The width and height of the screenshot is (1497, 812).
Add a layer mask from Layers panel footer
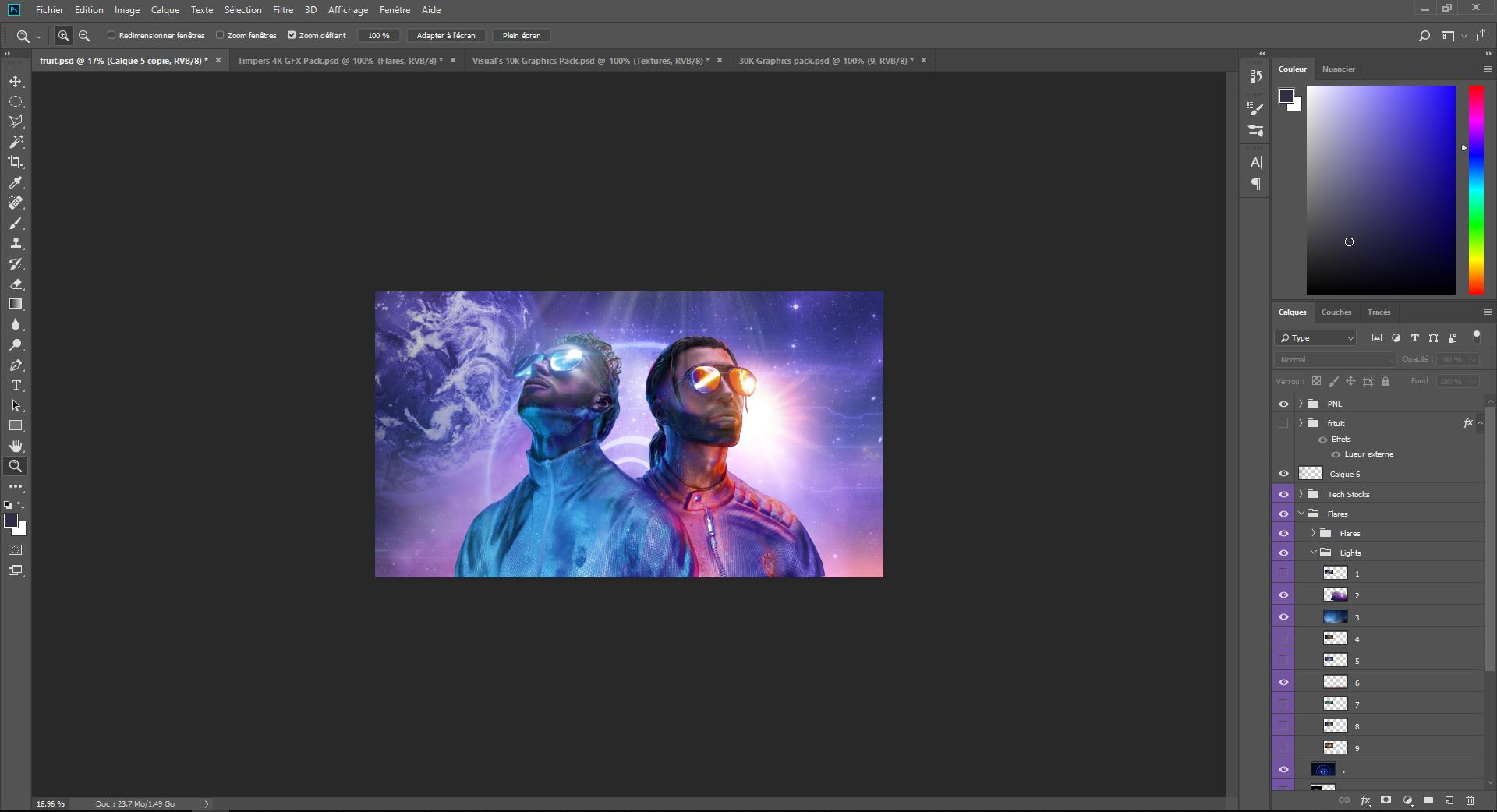1386,800
